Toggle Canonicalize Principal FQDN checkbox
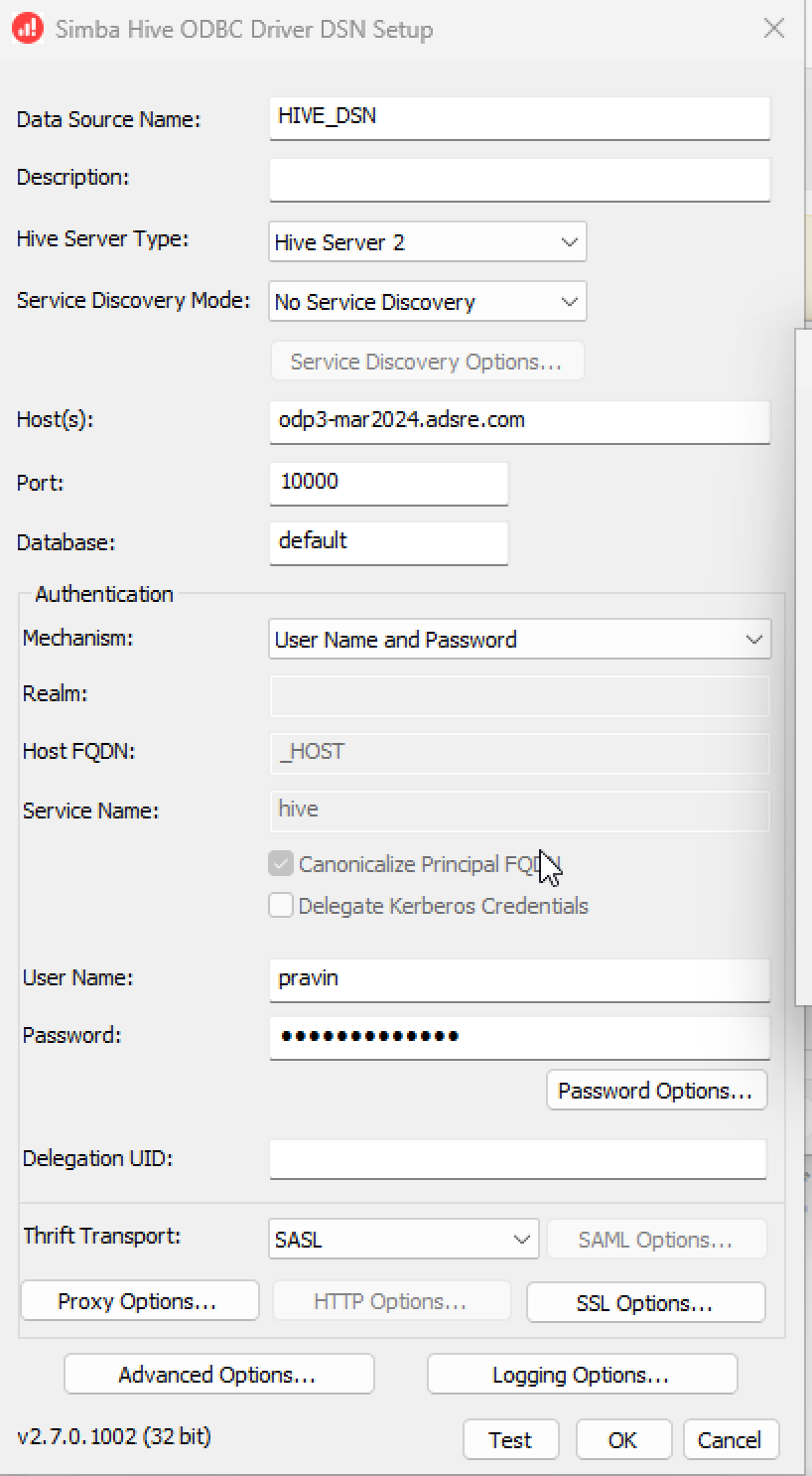The image size is (812, 1476). click(281, 863)
